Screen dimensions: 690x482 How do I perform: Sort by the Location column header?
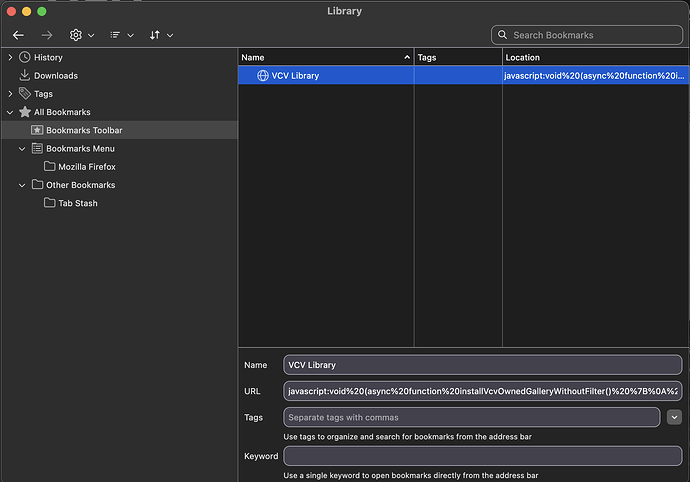click(x=596, y=57)
